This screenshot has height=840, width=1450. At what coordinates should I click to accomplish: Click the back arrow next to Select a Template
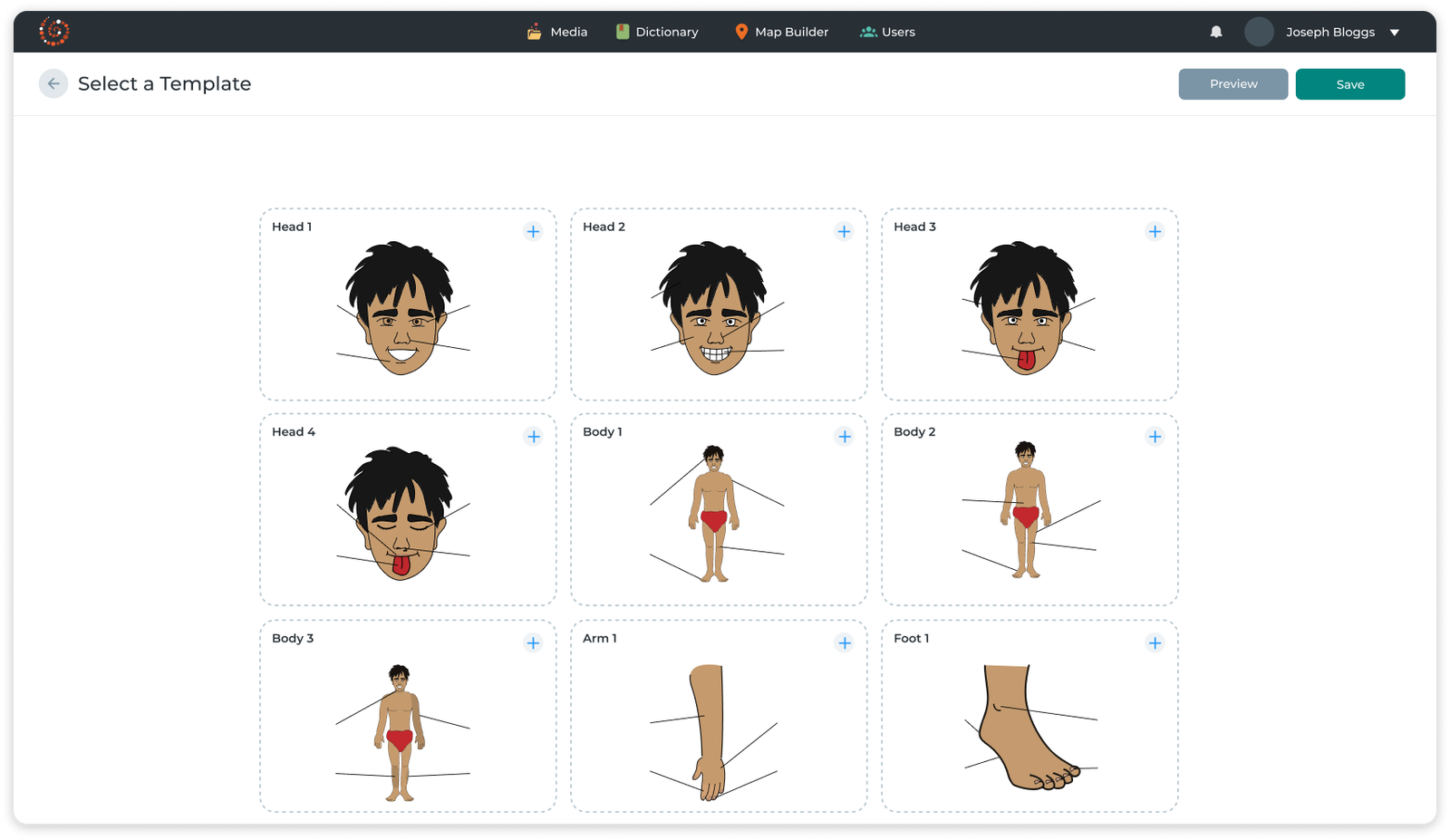[53, 83]
